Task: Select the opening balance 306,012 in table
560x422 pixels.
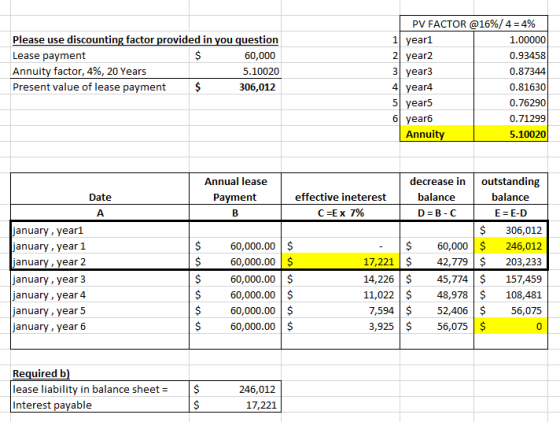Action: 511,230
